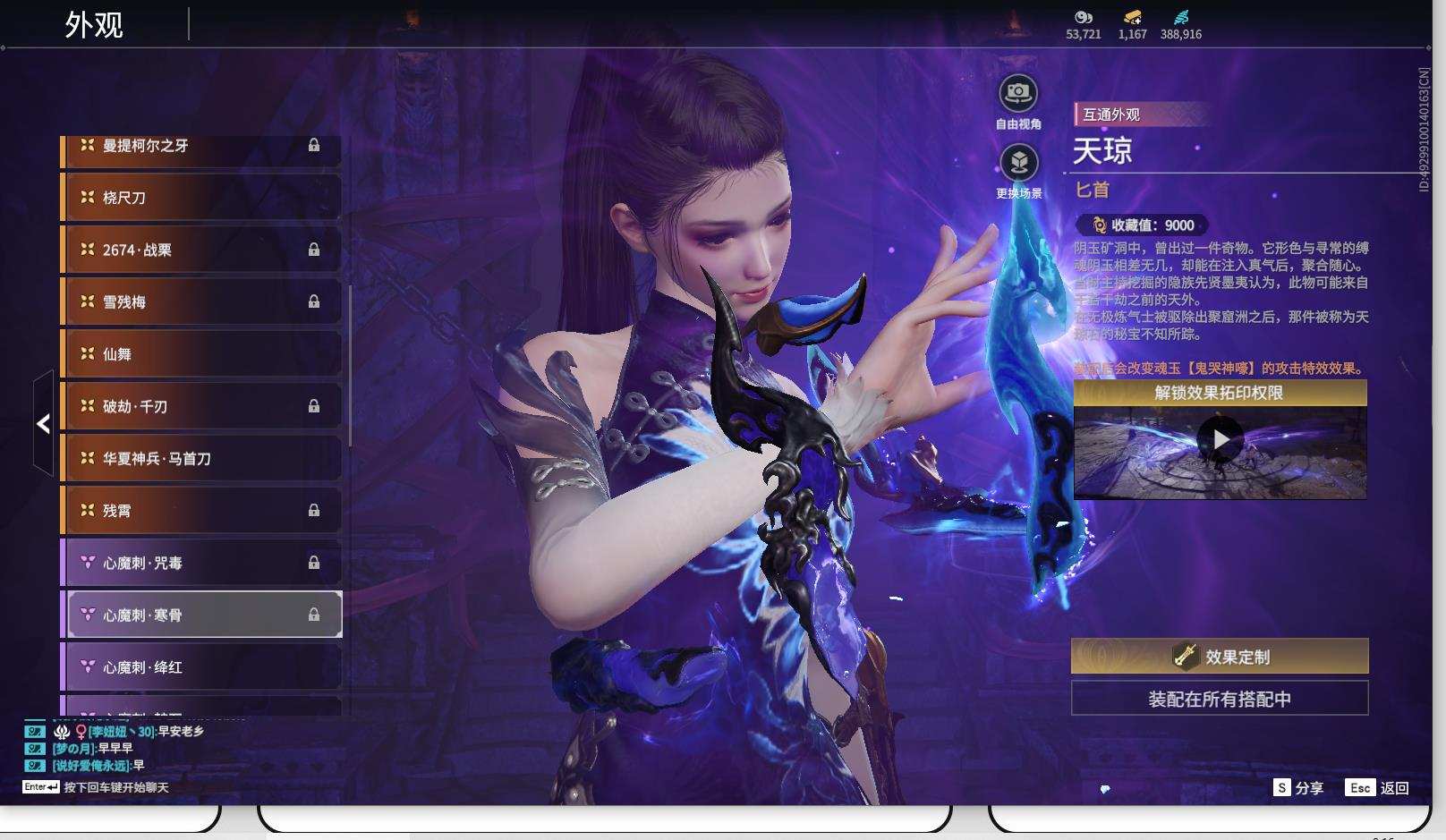
Task: Play the effect preview video
Action: coord(1220,439)
